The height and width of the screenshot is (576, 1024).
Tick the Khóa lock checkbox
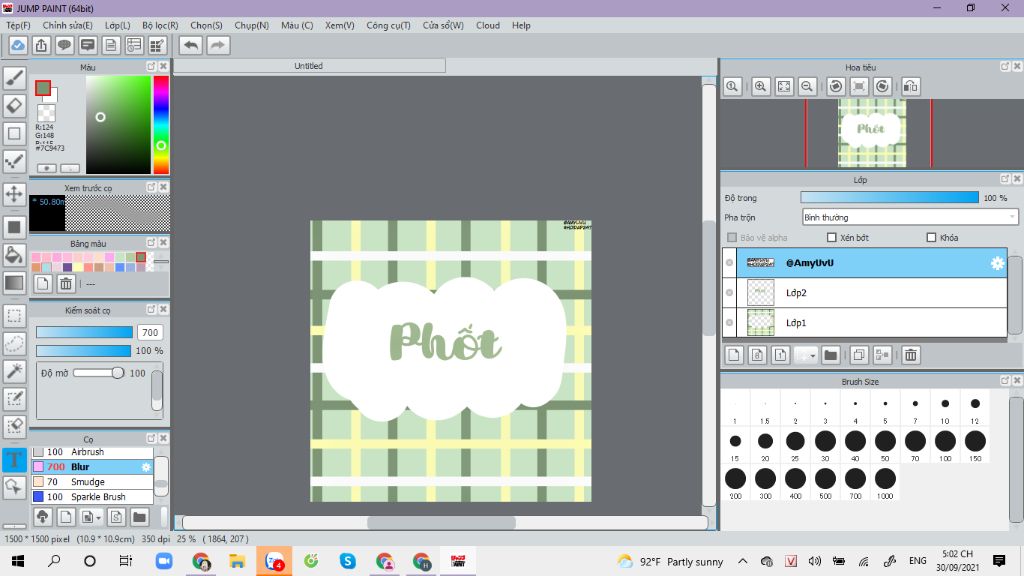coord(931,238)
